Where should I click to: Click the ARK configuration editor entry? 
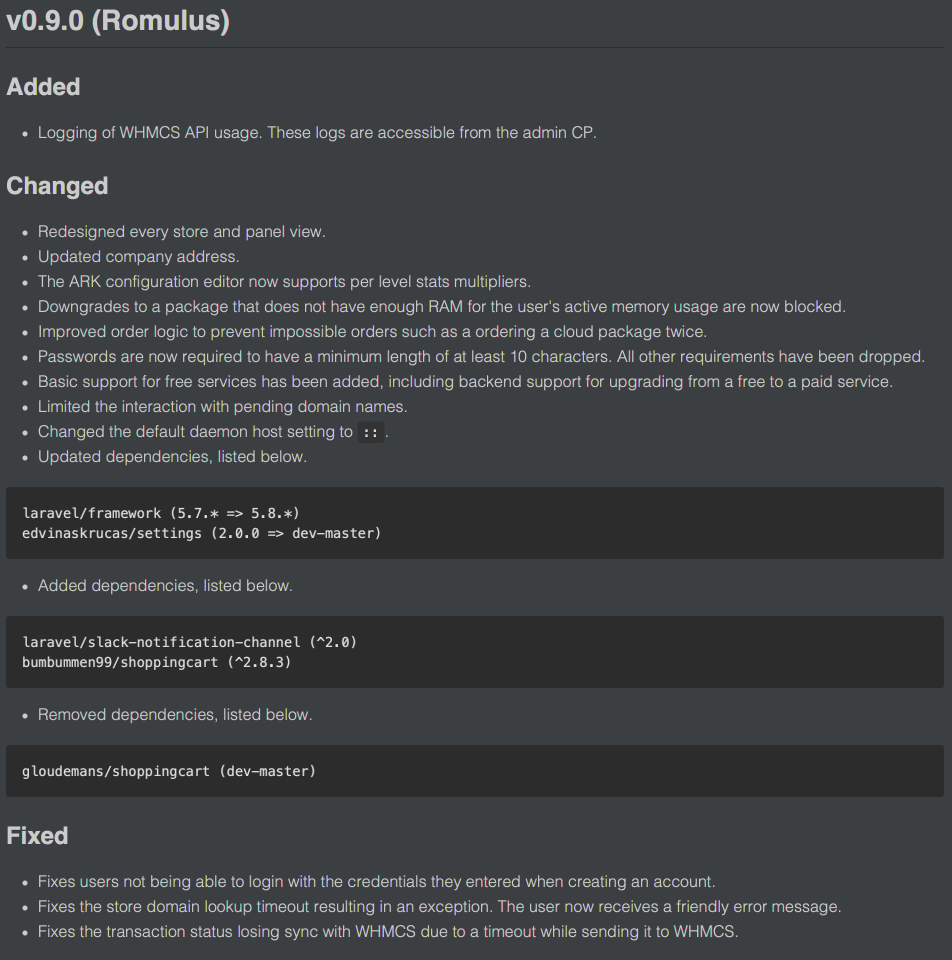[x=284, y=282]
